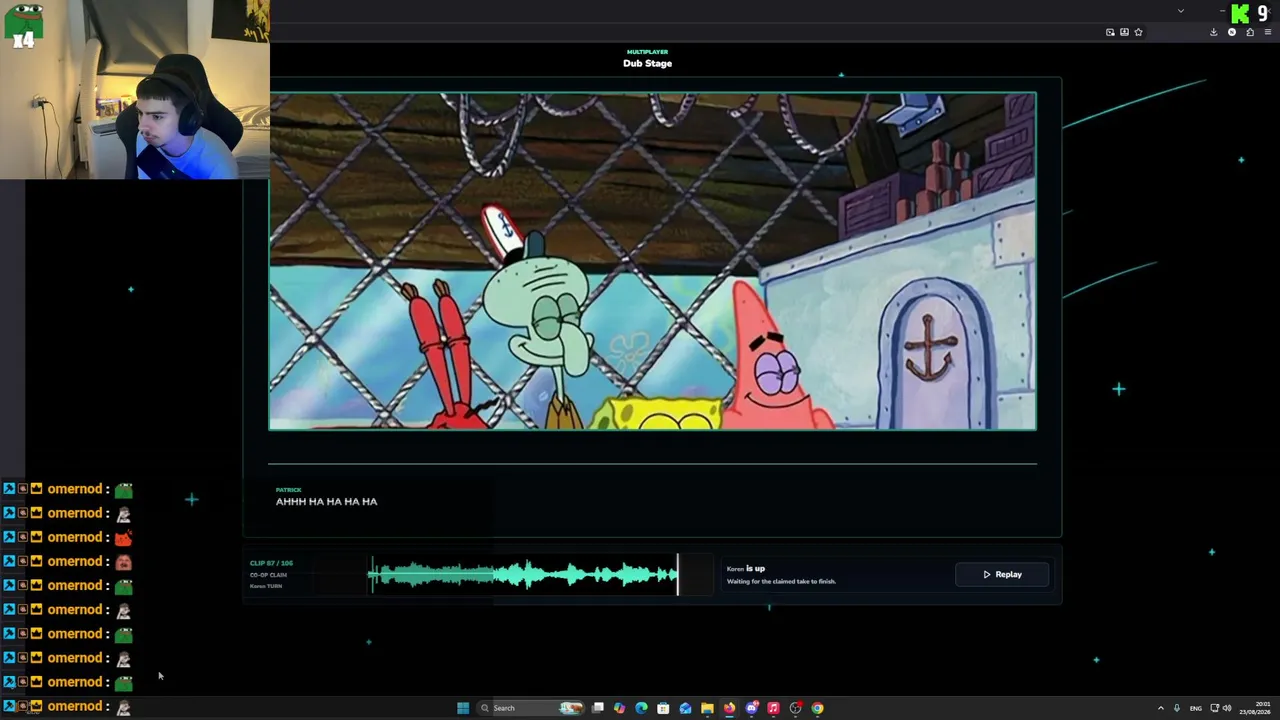Click the "is up" turn status text

755,568
